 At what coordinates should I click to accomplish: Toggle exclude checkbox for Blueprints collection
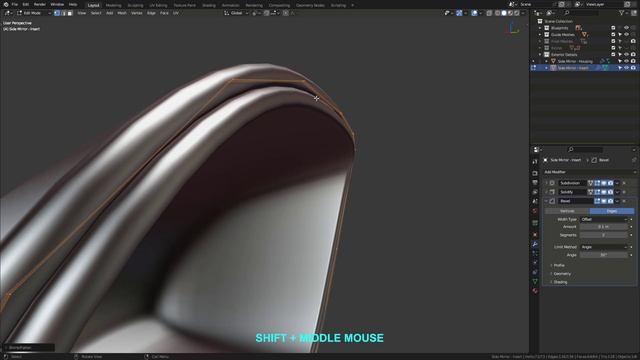click(613, 28)
